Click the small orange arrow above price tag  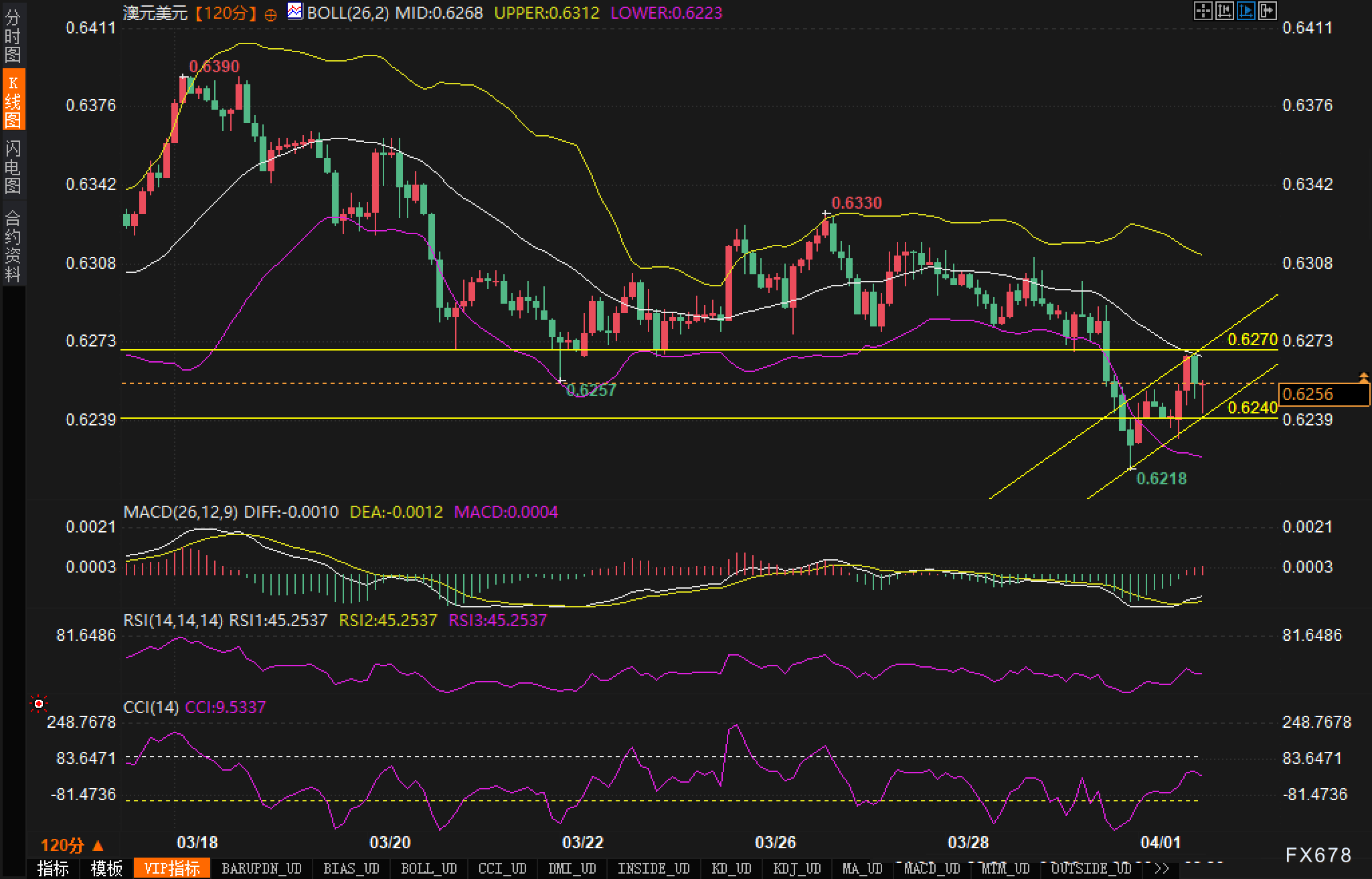tap(1363, 377)
